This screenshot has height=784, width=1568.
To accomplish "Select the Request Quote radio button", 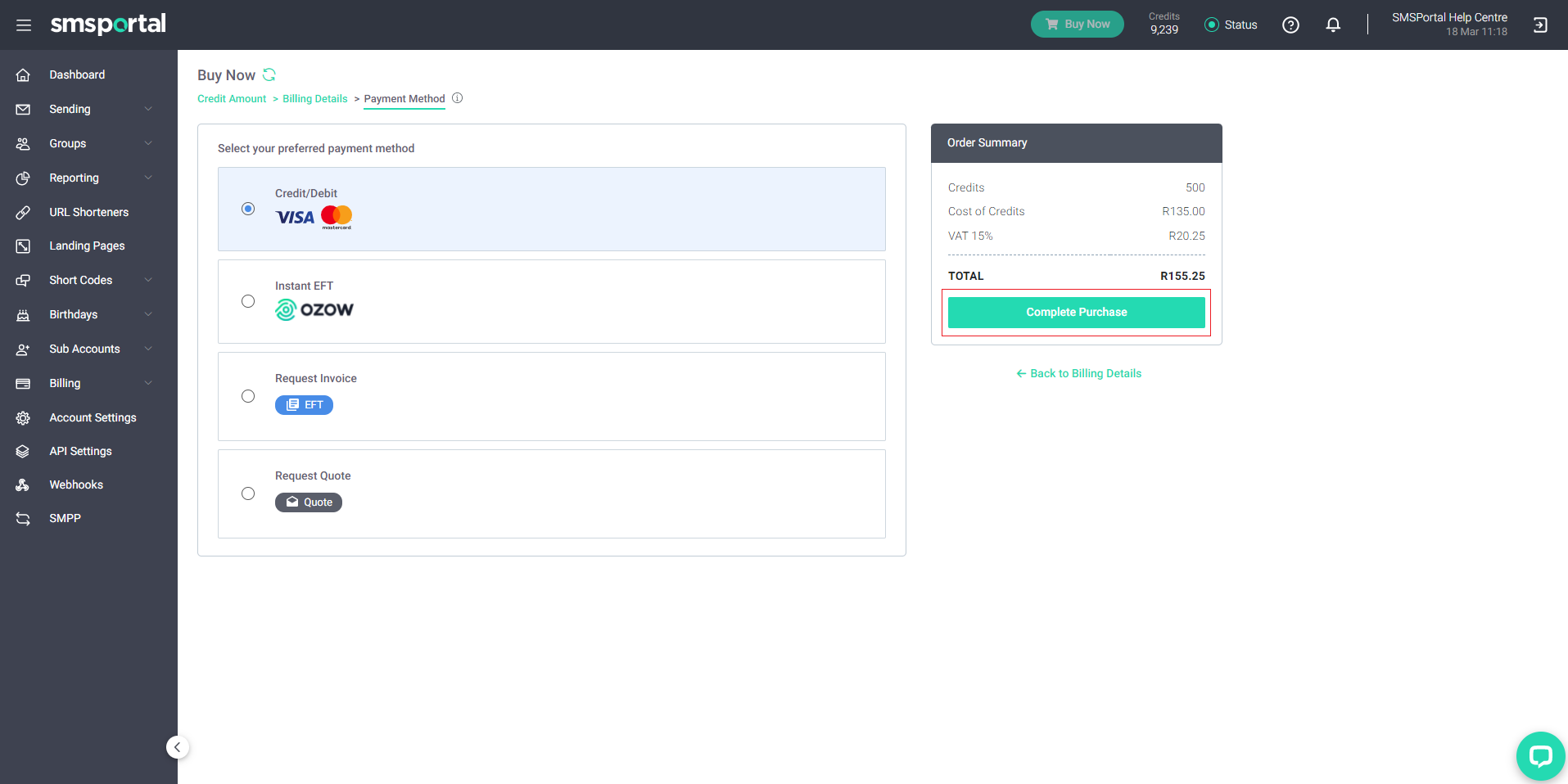I will coord(248,493).
